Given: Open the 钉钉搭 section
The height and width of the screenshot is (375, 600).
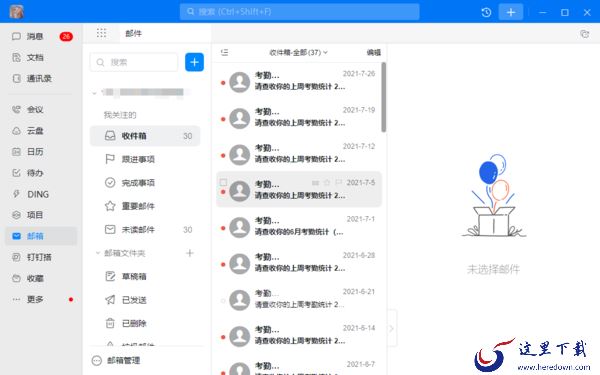Looking at the screenshot, I should (41, 257).
